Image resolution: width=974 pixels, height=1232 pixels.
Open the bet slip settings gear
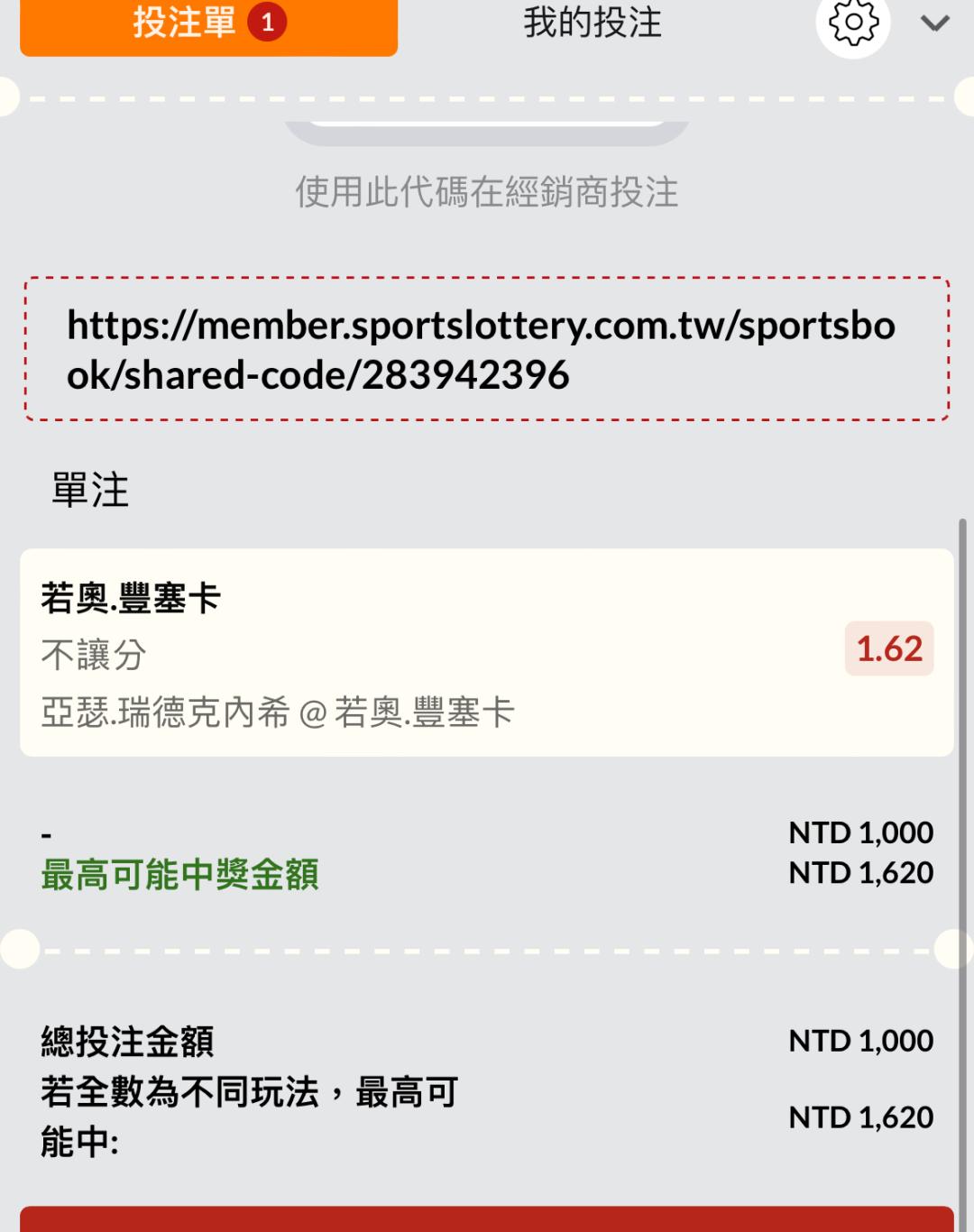[852, 24]
